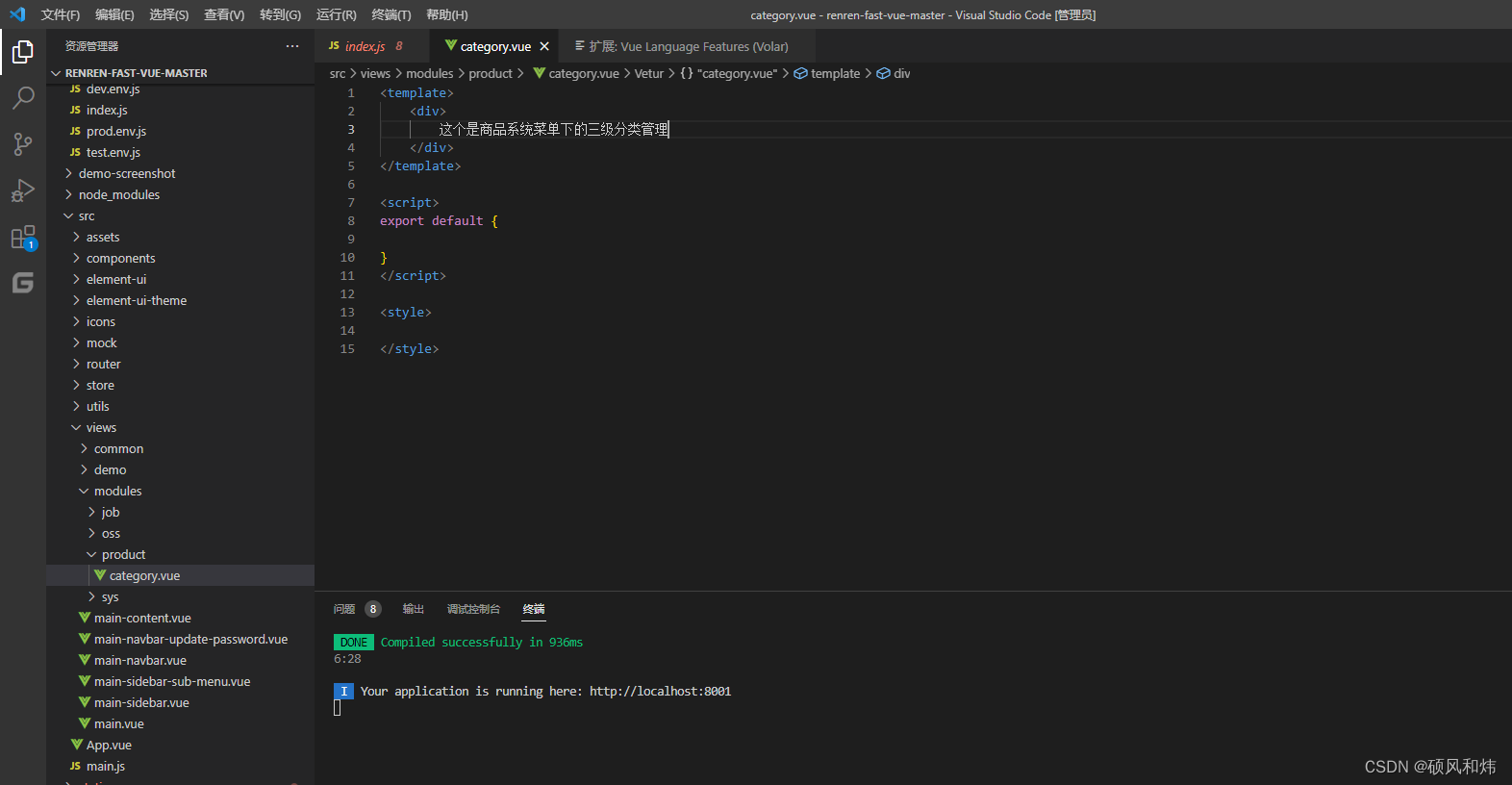Image resolution: width=1512 pixels, height=785 pixels.
Task: Open the 转到(G) menu
Action: (x=280, y=14)
